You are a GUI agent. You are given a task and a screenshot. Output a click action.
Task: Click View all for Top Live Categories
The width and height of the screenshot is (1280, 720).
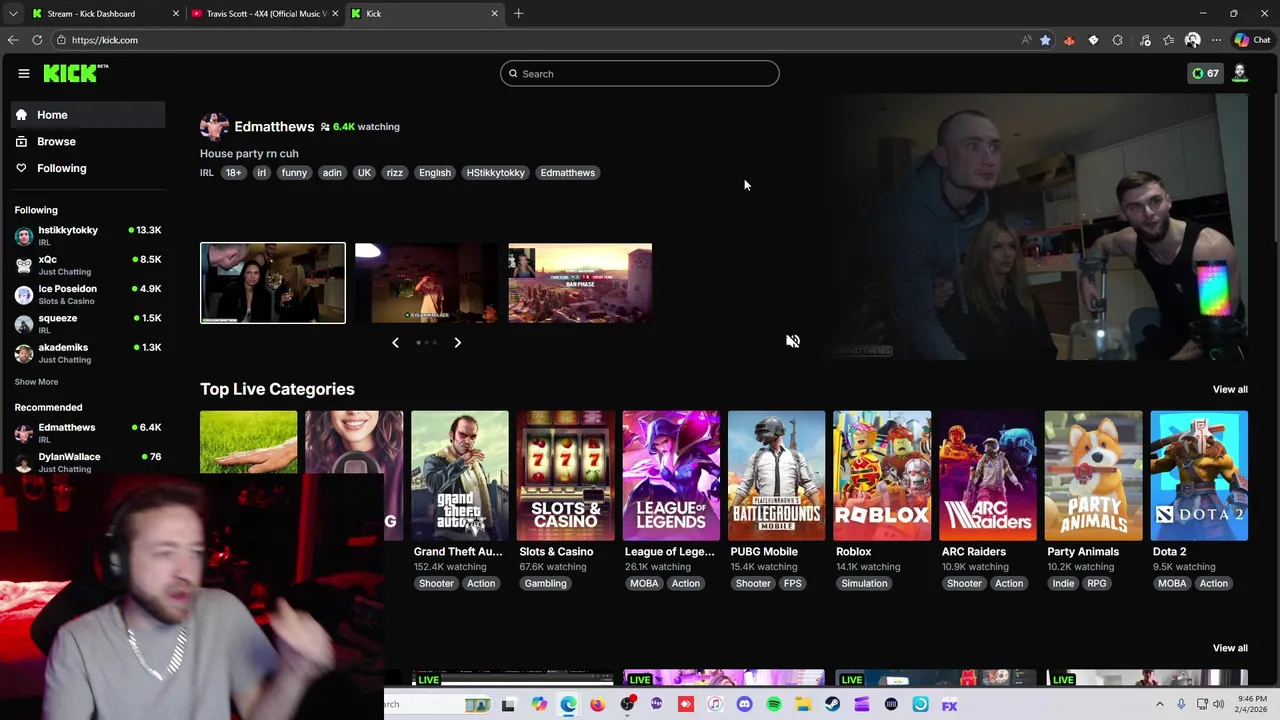coord(1230,389)
